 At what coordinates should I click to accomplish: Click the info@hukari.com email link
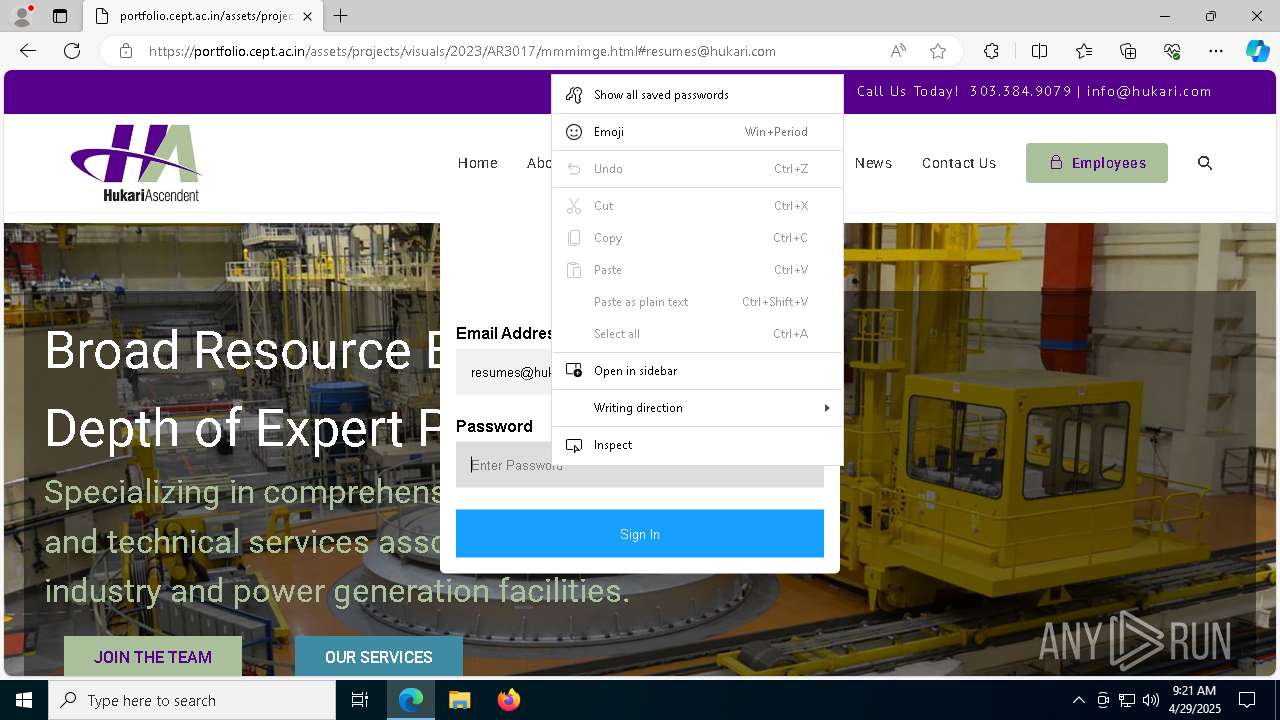point(1149,91)
